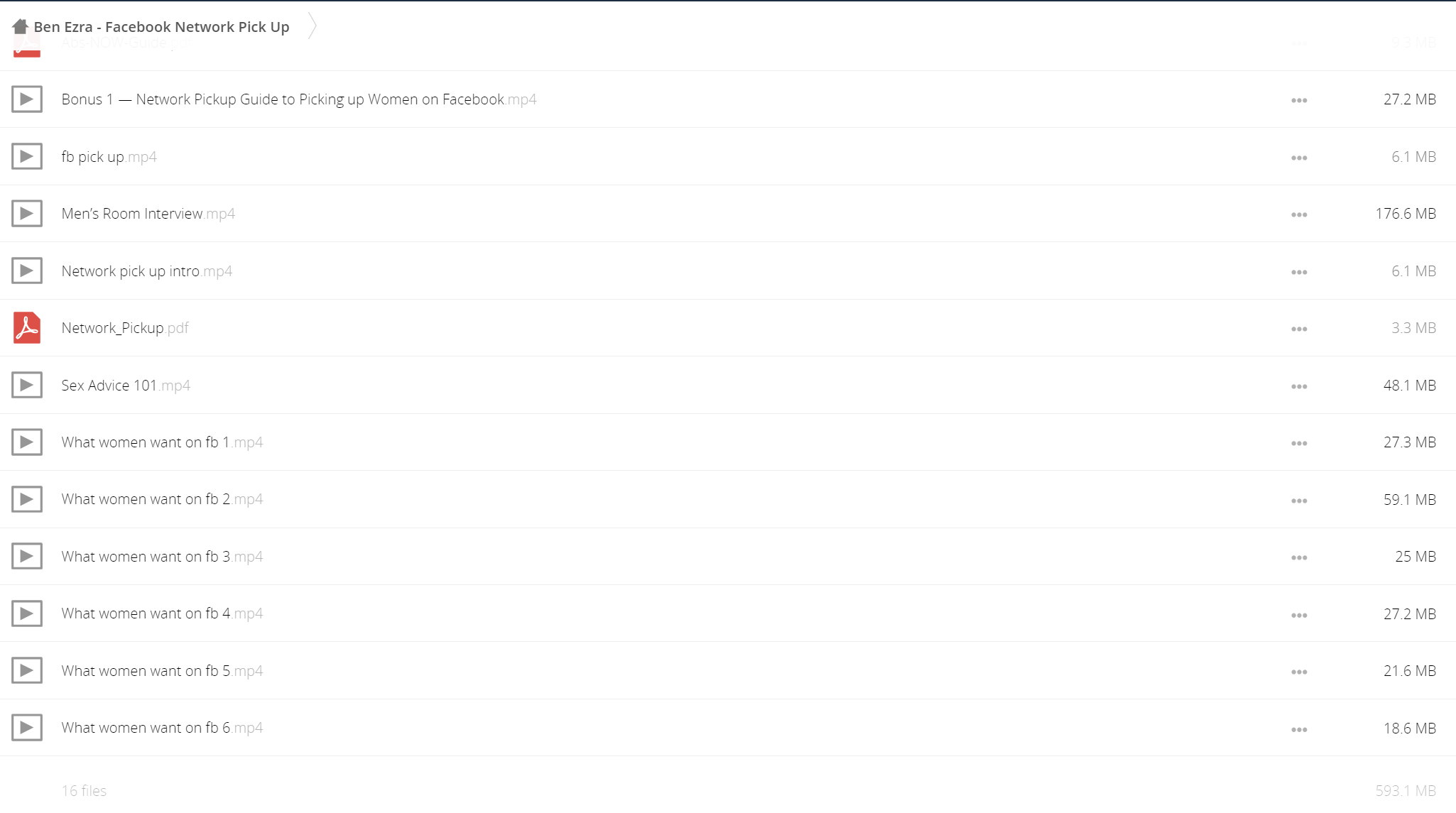Open file What women want on fb 4.mp4
This screenshot has width=1456, height=813.
click(162, 613)
